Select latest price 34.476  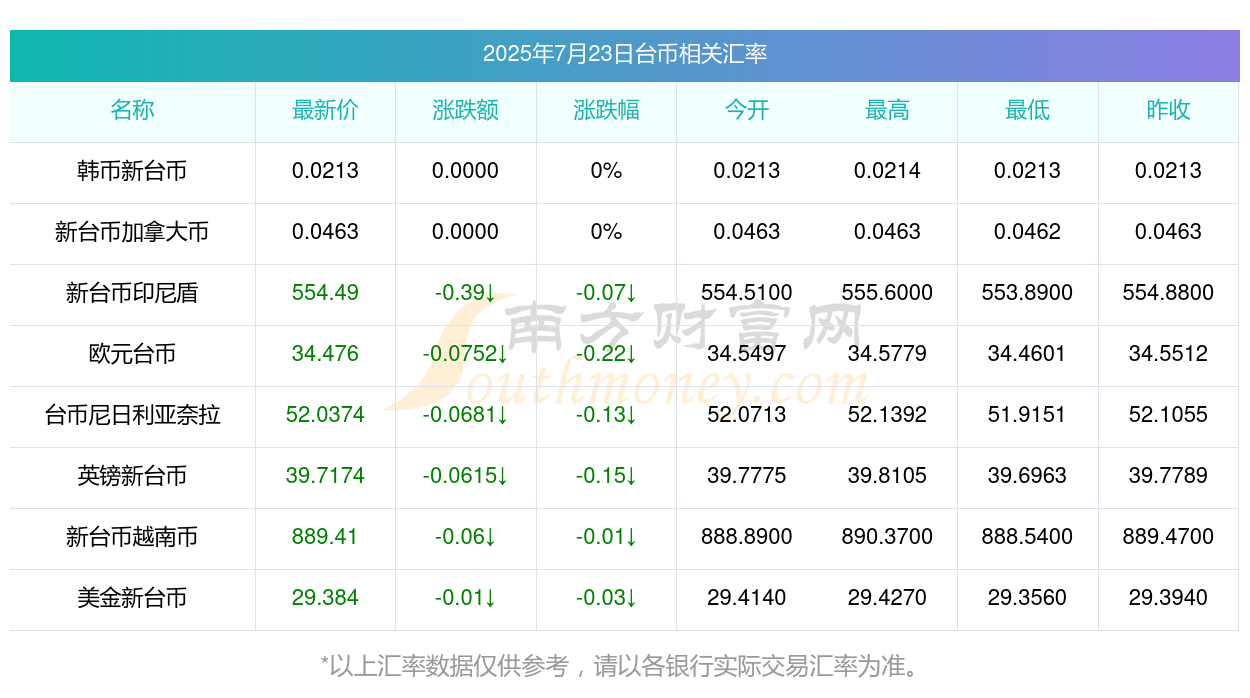(x=325, y=354)
